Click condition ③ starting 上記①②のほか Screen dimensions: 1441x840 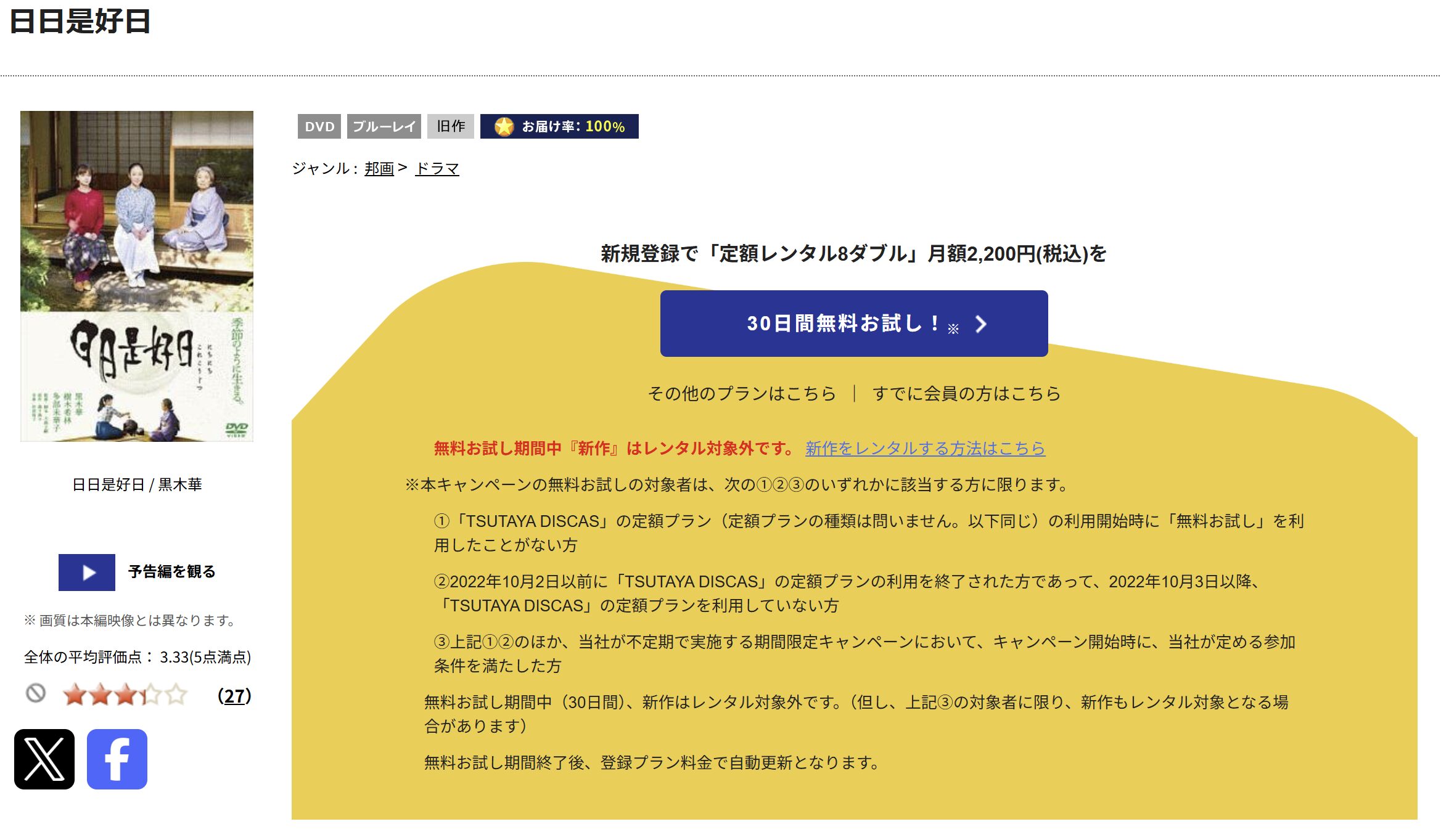coord(864,654)
